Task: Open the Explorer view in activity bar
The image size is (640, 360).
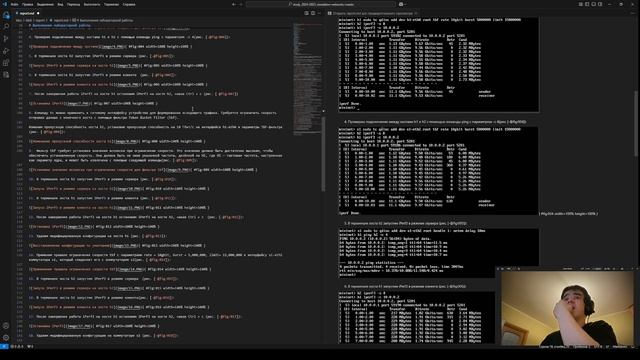Action: point(6,15)
